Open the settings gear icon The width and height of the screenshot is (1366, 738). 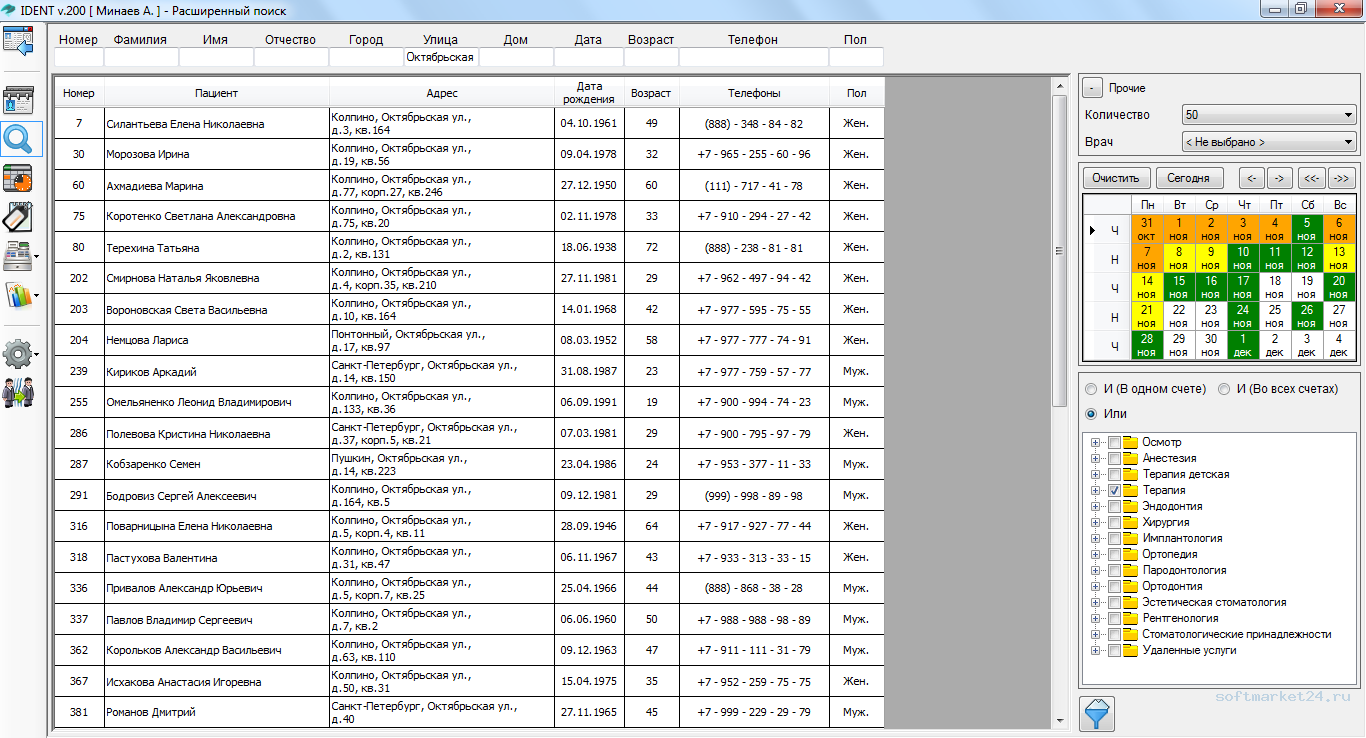pyautogui.click(x=18, y=353)
